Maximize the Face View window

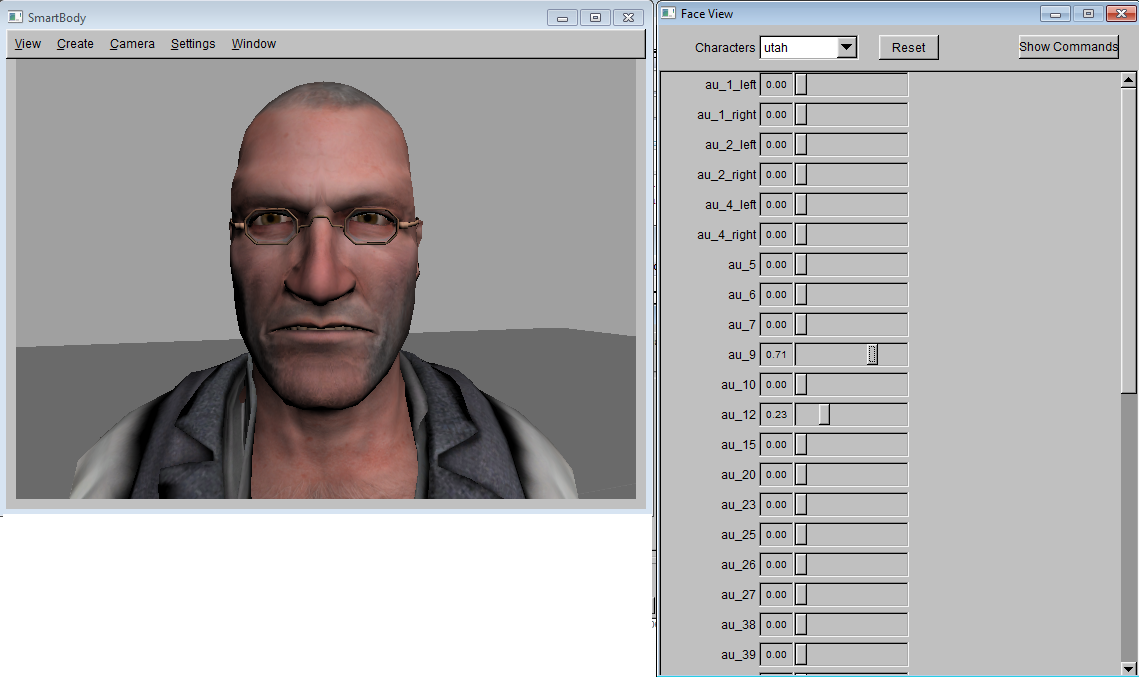click(x=1088, y=14)
